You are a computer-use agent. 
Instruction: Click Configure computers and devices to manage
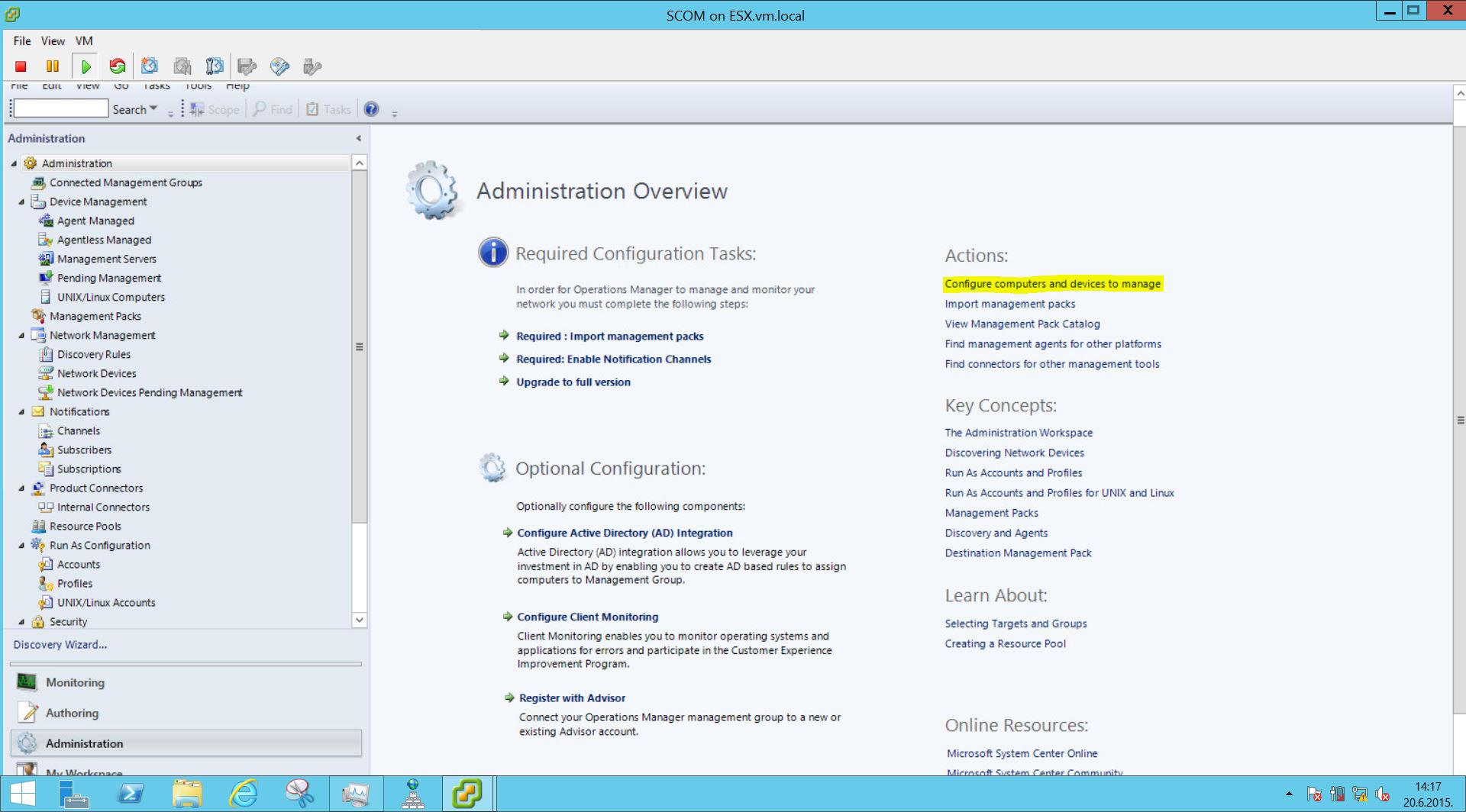(1052, 284)
